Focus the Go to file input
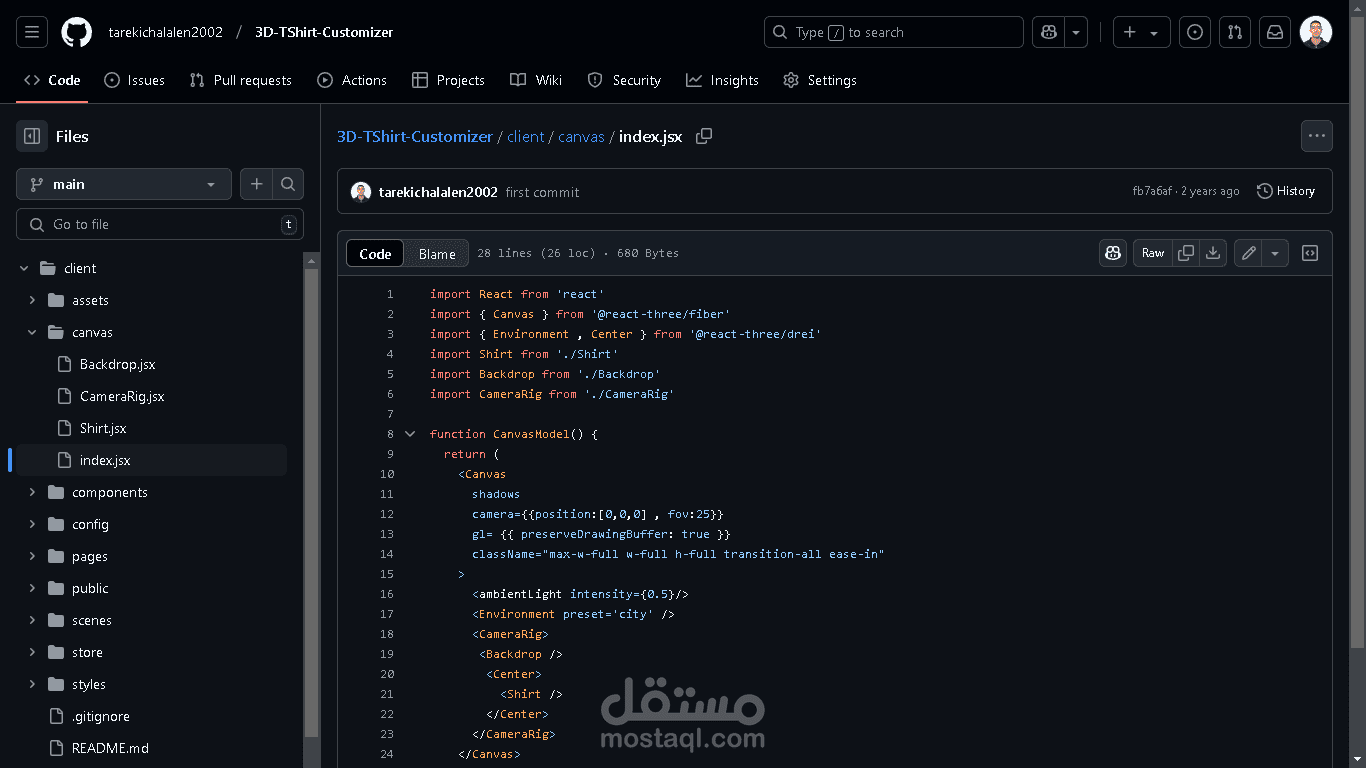 [160, 224]
